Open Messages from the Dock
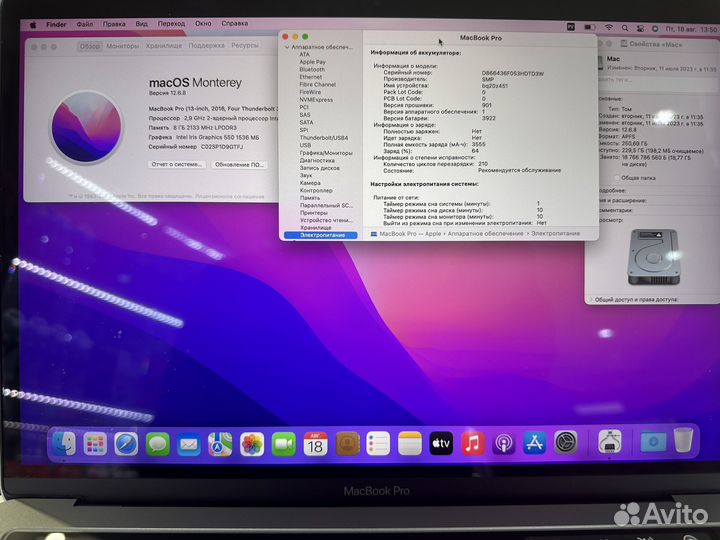 158,444
